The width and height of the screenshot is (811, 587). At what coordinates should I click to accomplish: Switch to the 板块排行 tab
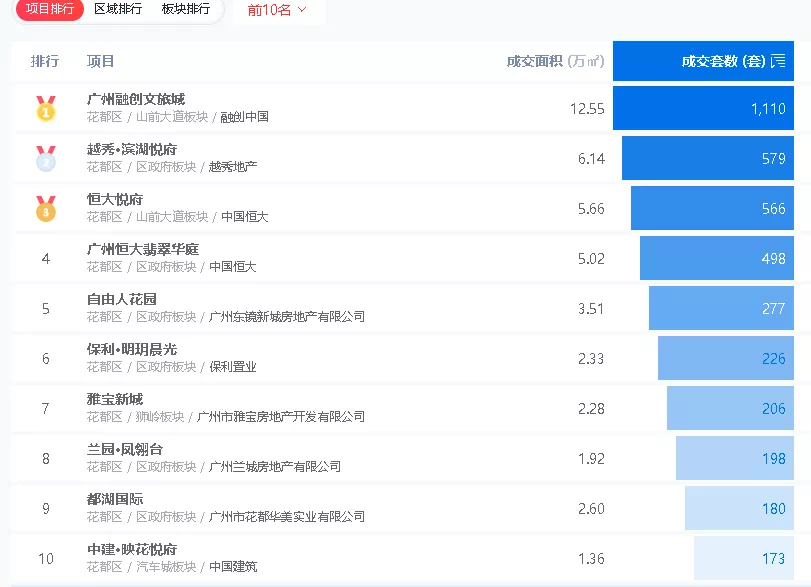click(x=185, y=9)
